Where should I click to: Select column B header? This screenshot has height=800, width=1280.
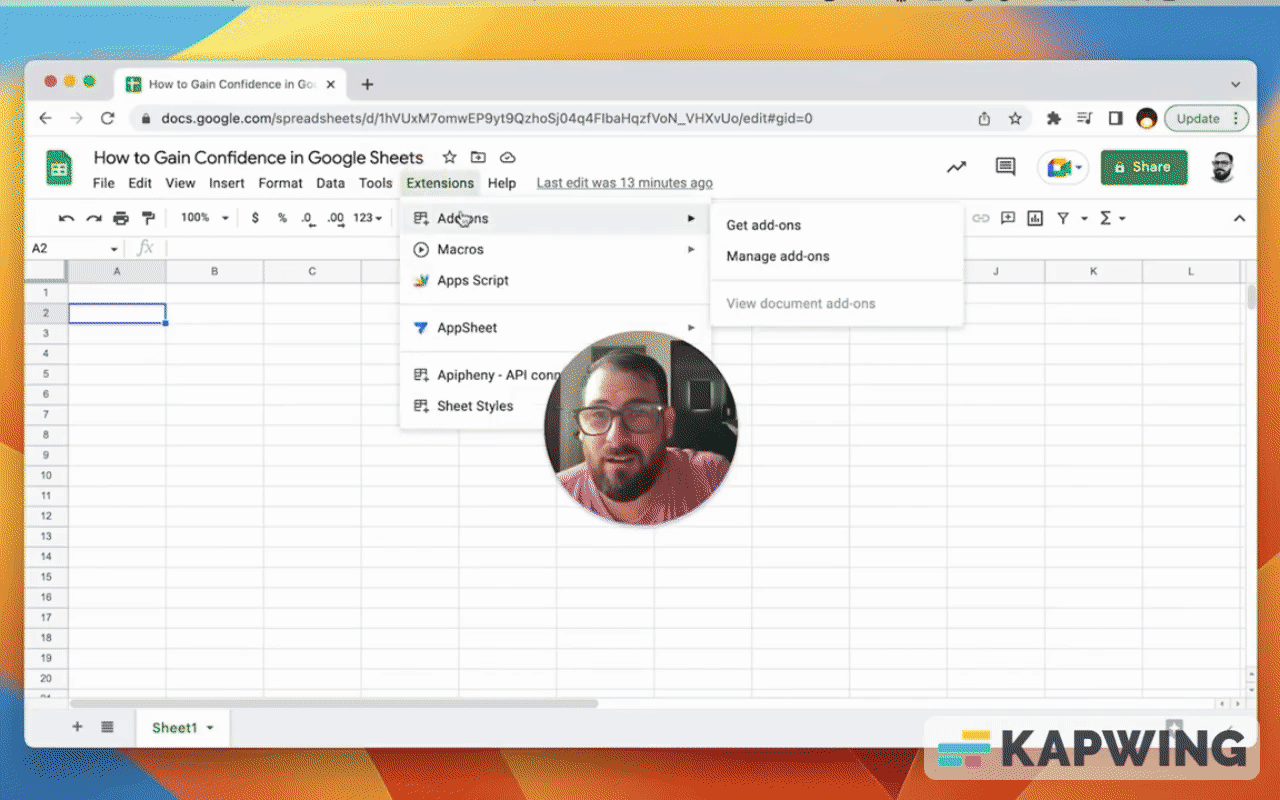214,271
